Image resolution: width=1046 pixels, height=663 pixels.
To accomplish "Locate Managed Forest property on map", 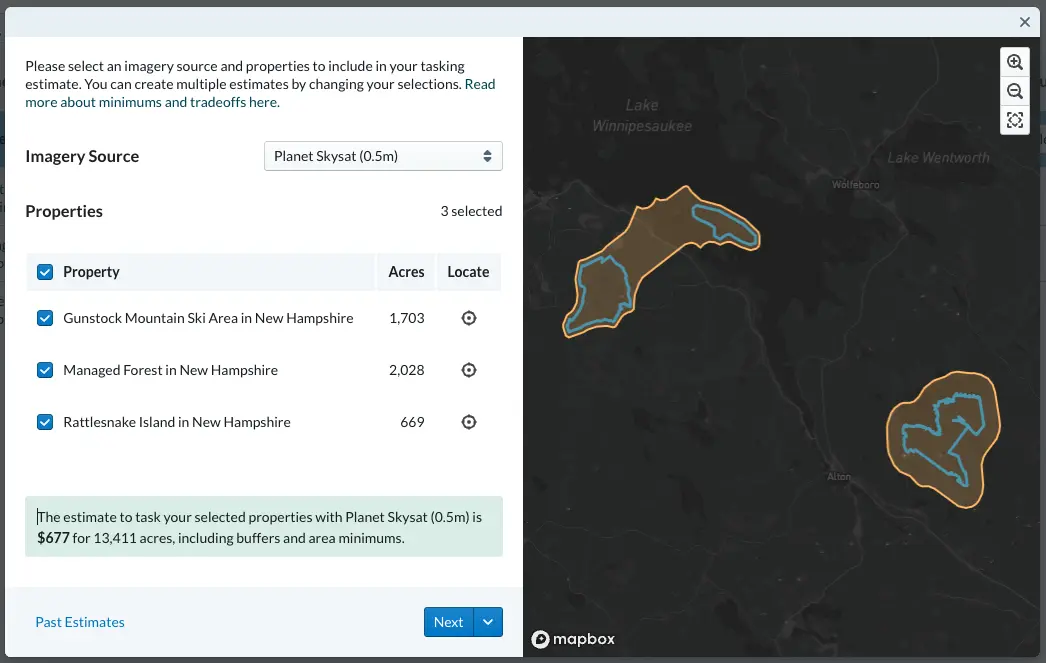I will [469, 370].
